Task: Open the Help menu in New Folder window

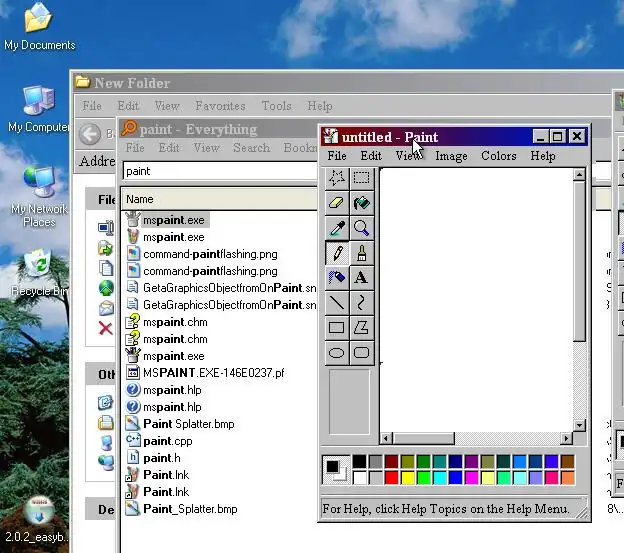Action: (x=320, y=106)
